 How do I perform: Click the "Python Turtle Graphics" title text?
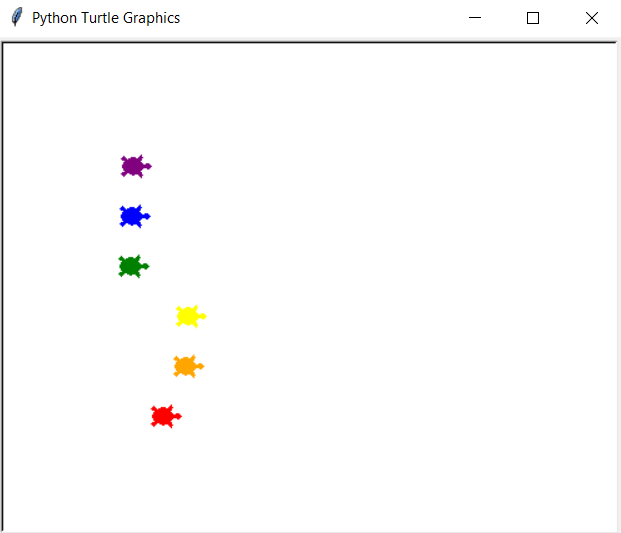coord(106,18)
